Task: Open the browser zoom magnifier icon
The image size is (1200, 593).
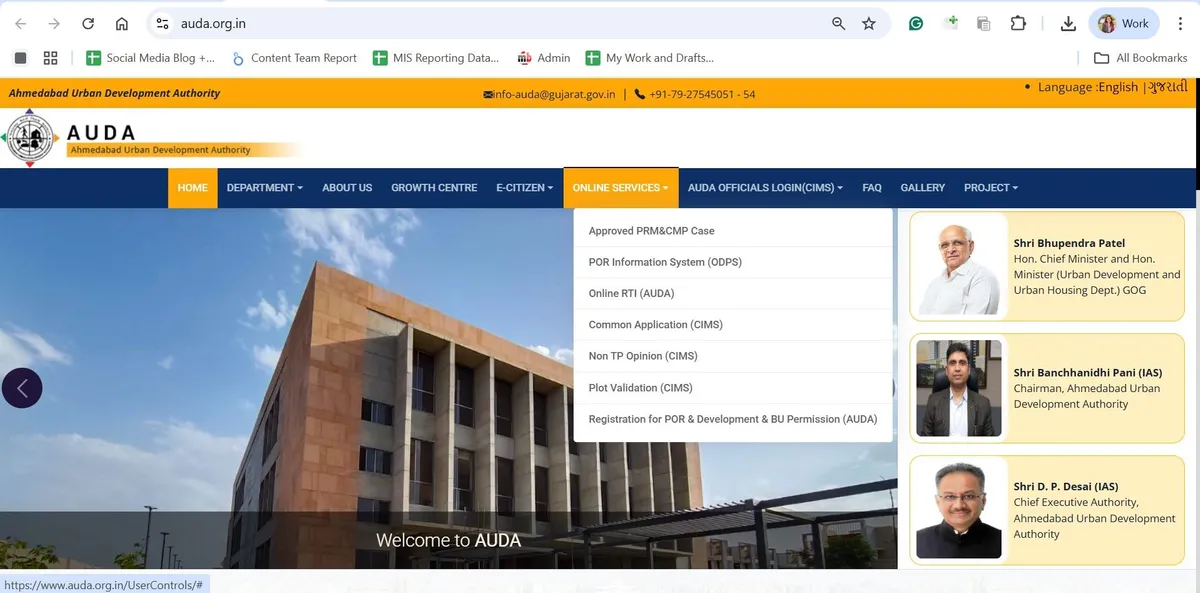Action: click(838, 24)
